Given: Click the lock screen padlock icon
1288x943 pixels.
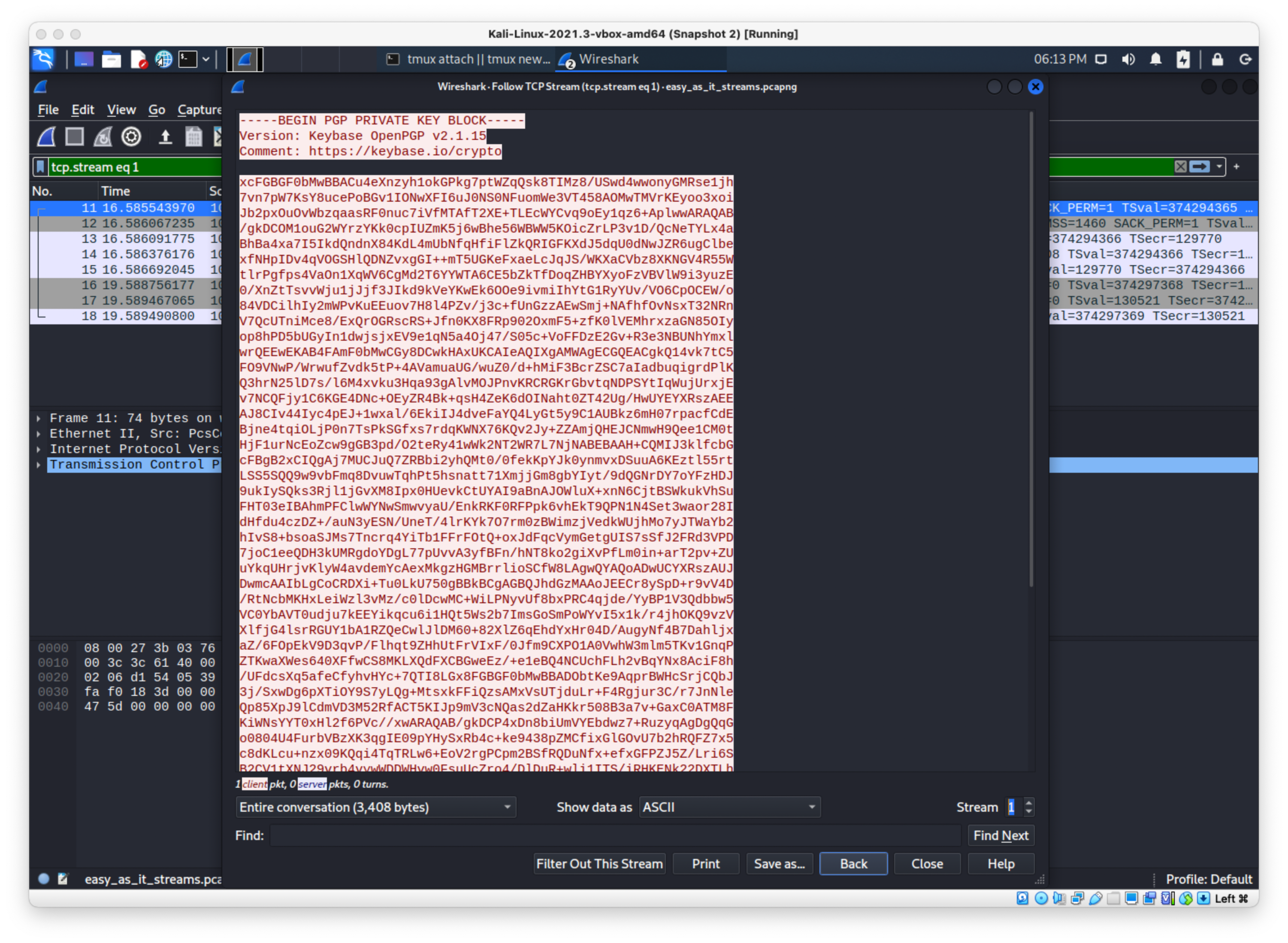Looking at the screenshot, I should [1218, 59].
